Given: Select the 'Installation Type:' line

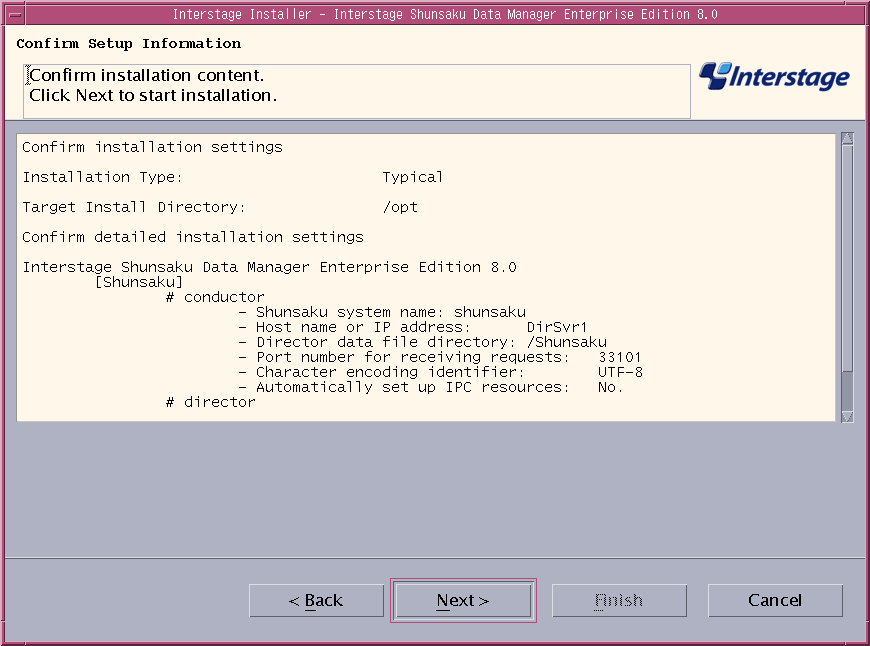Looking at the screenshot, I should [x=102, y=177].
